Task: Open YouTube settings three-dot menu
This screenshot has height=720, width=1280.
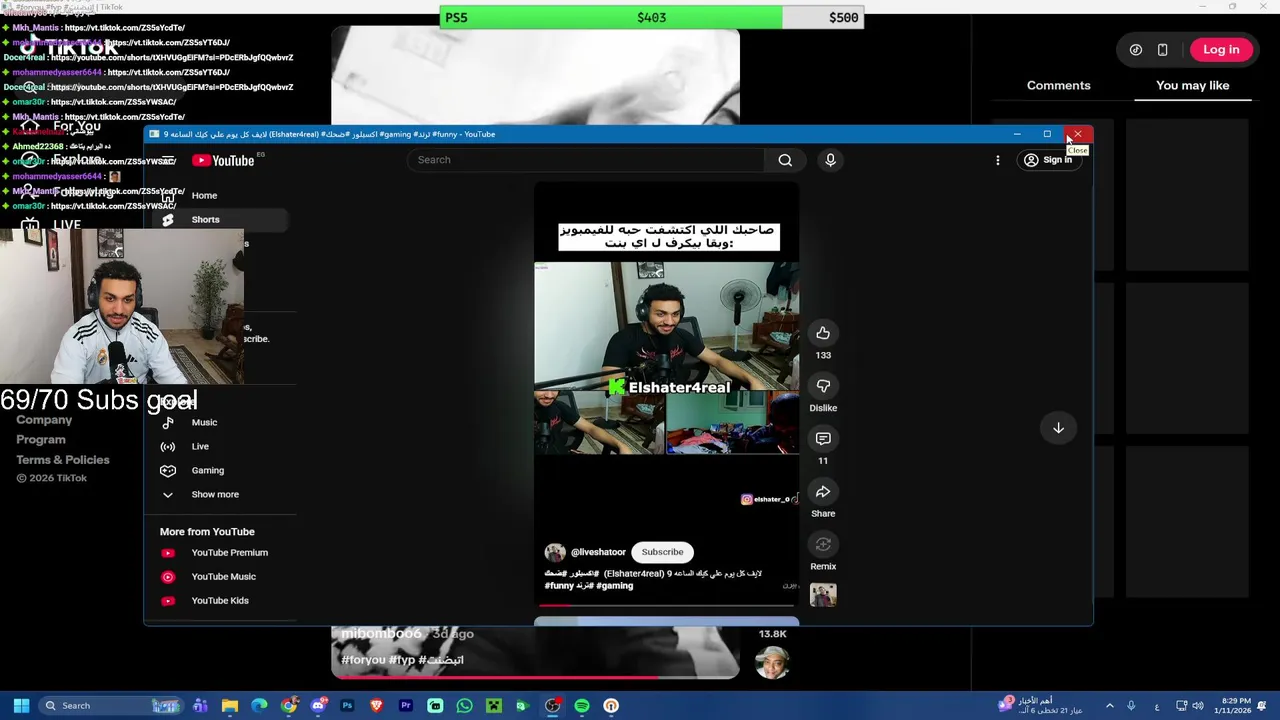Action: click(x=997, y=160)
